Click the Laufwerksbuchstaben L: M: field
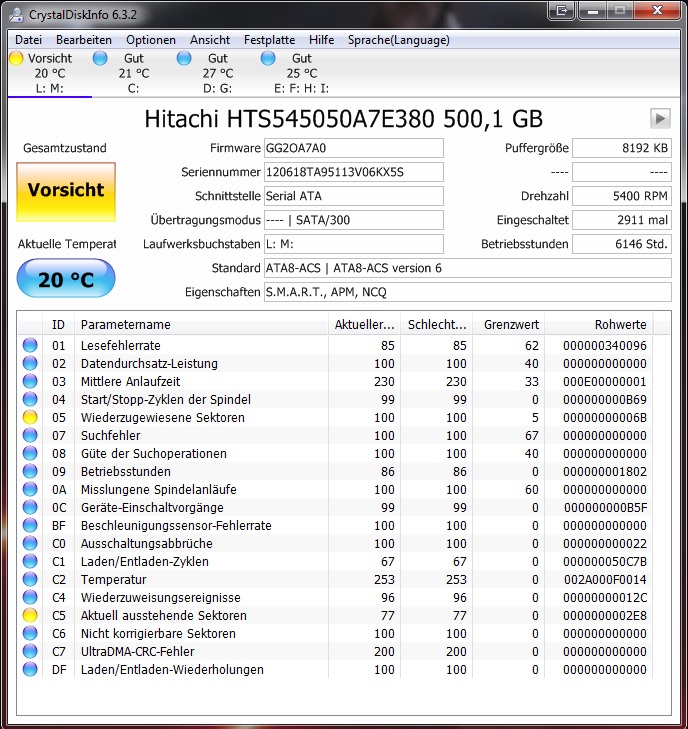This screenshot has height=729, width=688. [x=354, y=244]
